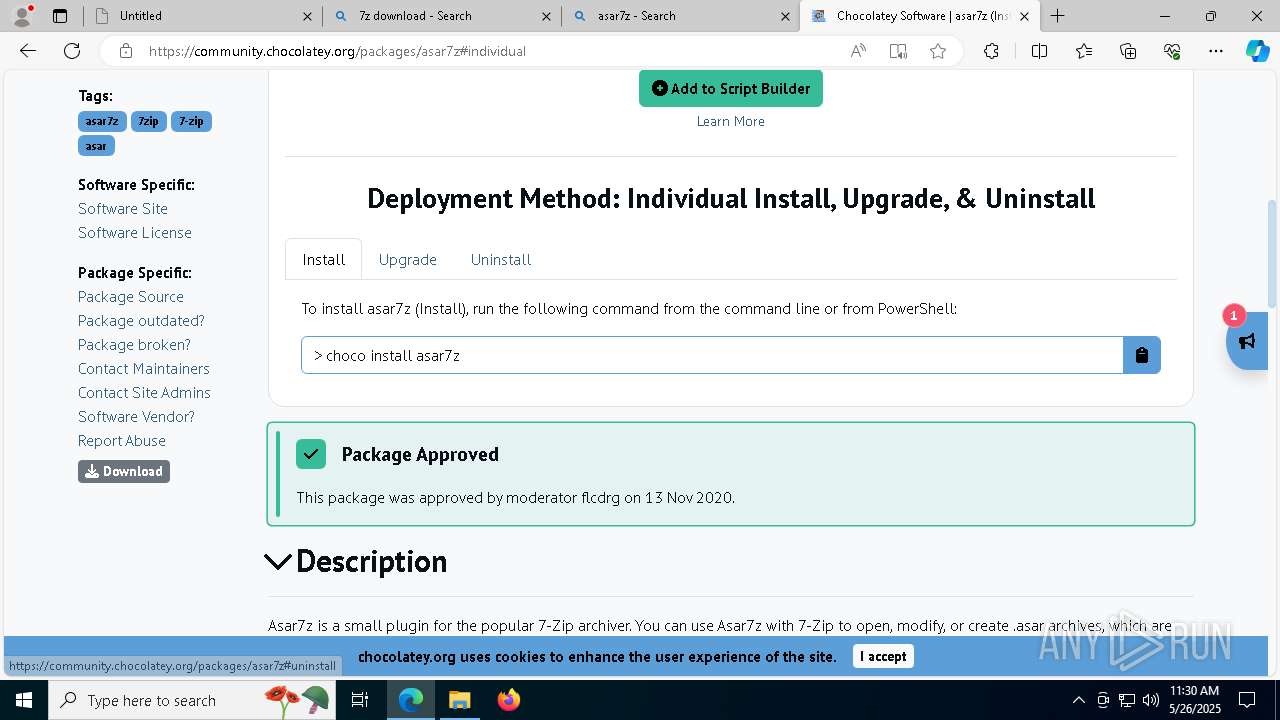Click the 'Software Vendor?' link

click(x=136, y=416)
